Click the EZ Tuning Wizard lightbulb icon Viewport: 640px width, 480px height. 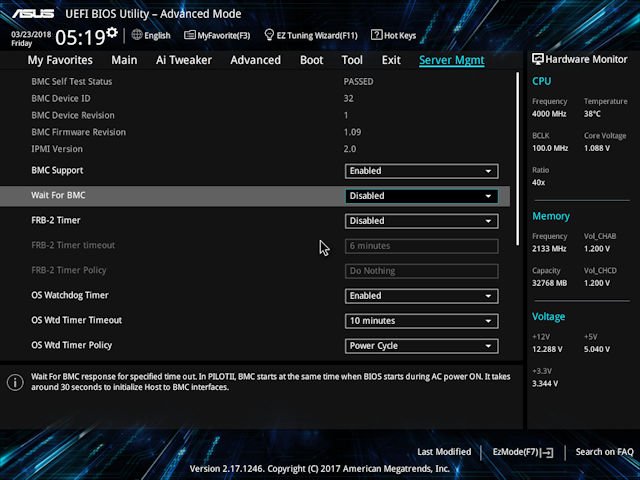269,35
